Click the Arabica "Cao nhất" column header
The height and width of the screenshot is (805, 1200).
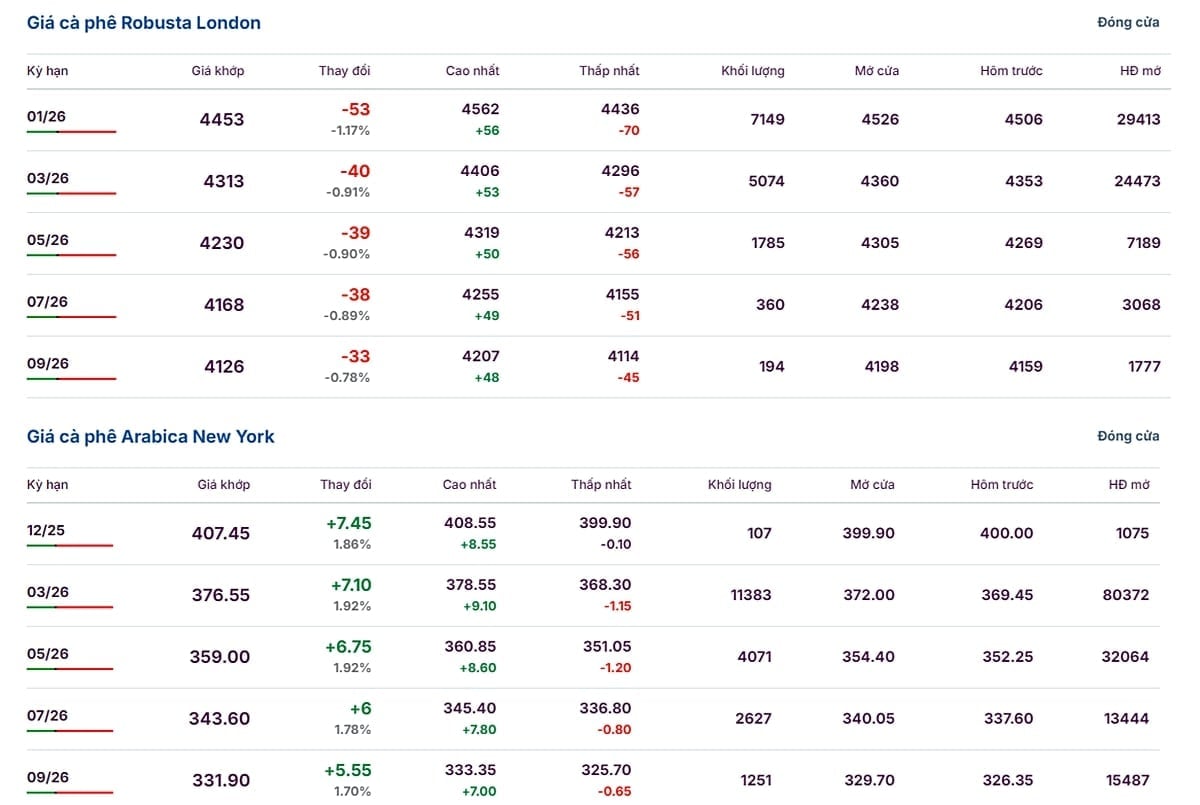[469, 485]
